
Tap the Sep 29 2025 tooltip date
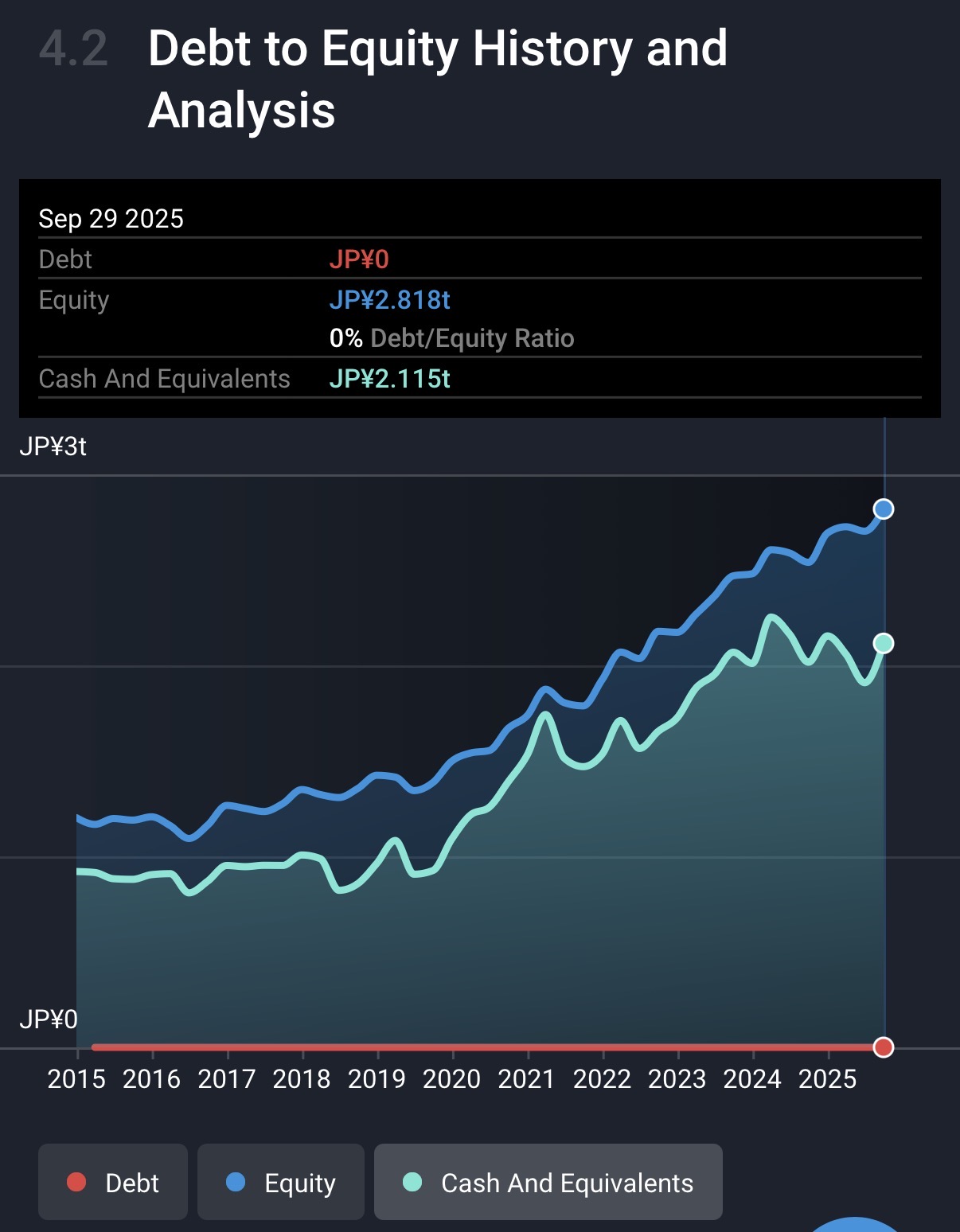(111, 219)
